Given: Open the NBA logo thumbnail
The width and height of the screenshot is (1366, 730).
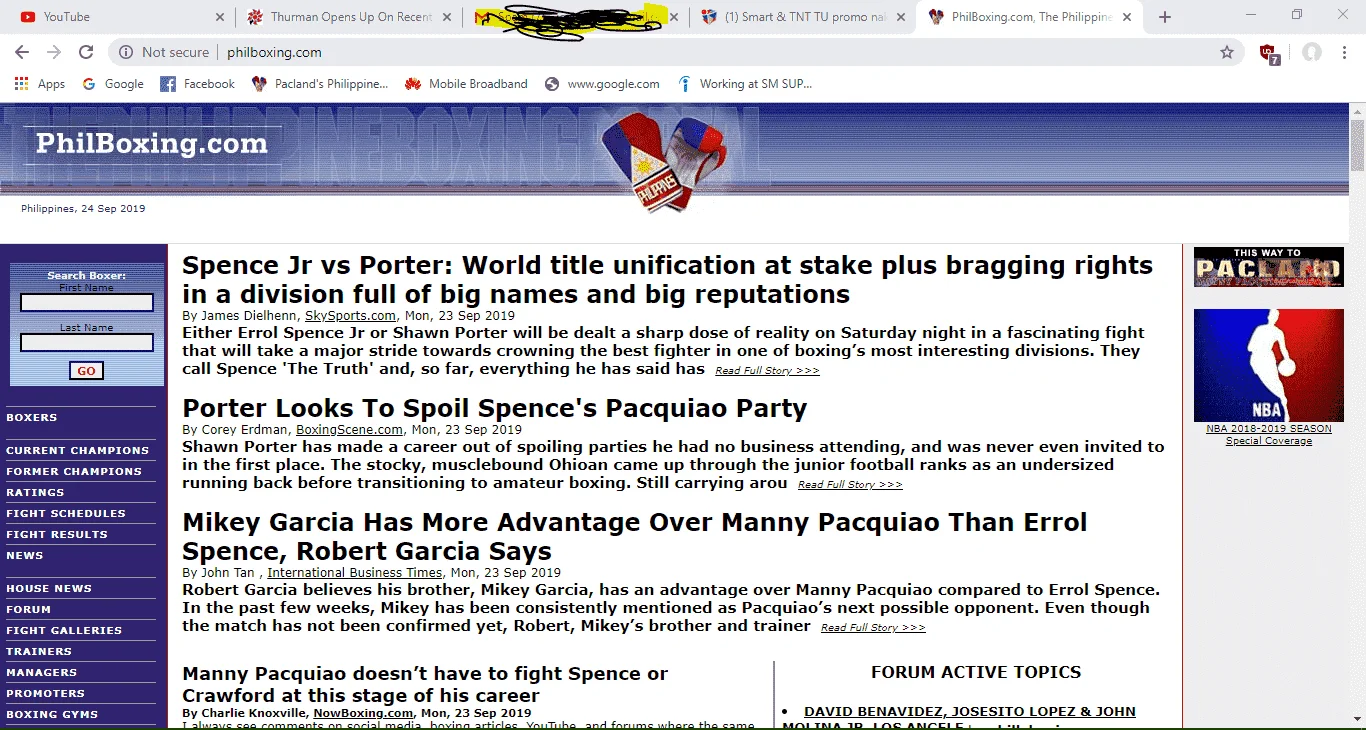Looking at the screenshot, I should click(1269, 365).
